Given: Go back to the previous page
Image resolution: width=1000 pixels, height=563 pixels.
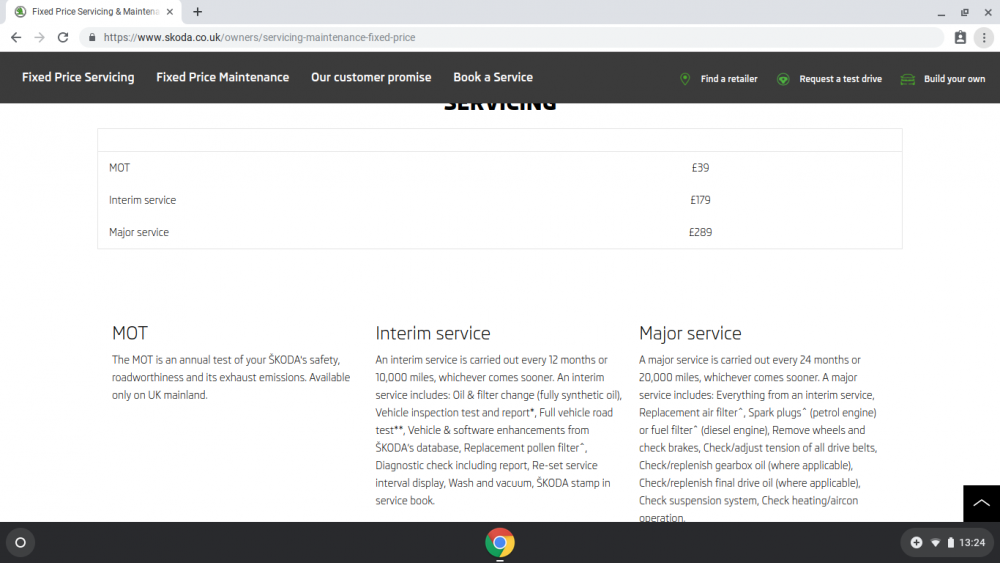Looking at the screenshot, I should click(16, 38).
